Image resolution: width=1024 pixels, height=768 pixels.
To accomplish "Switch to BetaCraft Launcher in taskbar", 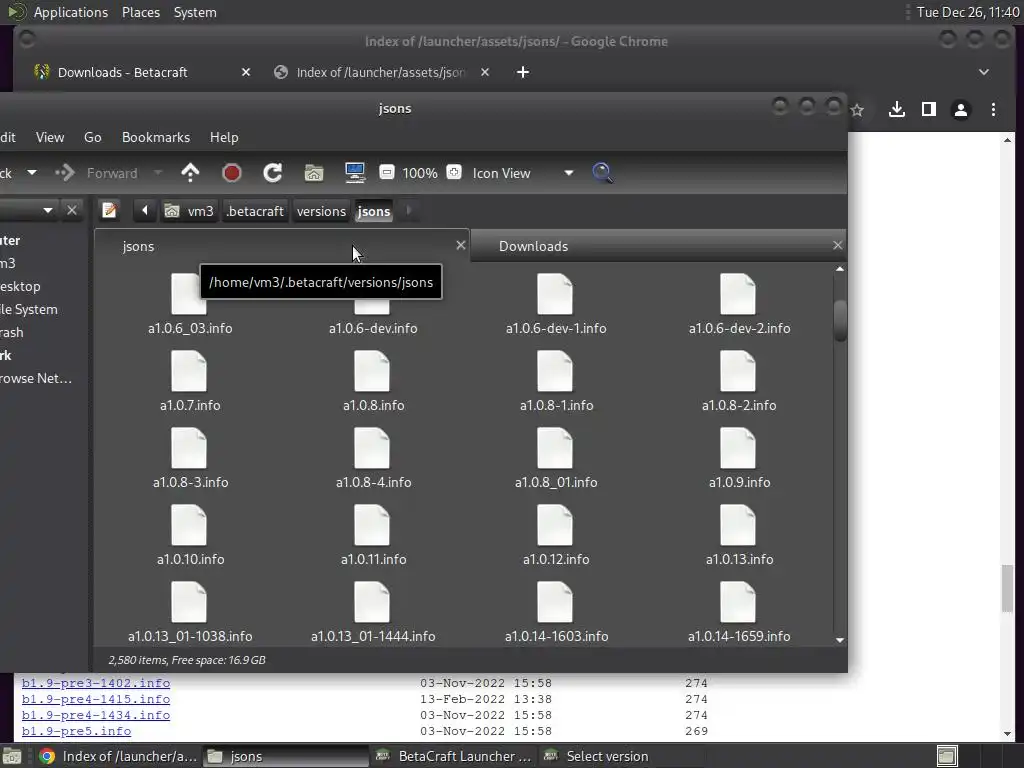I will 454,756.
